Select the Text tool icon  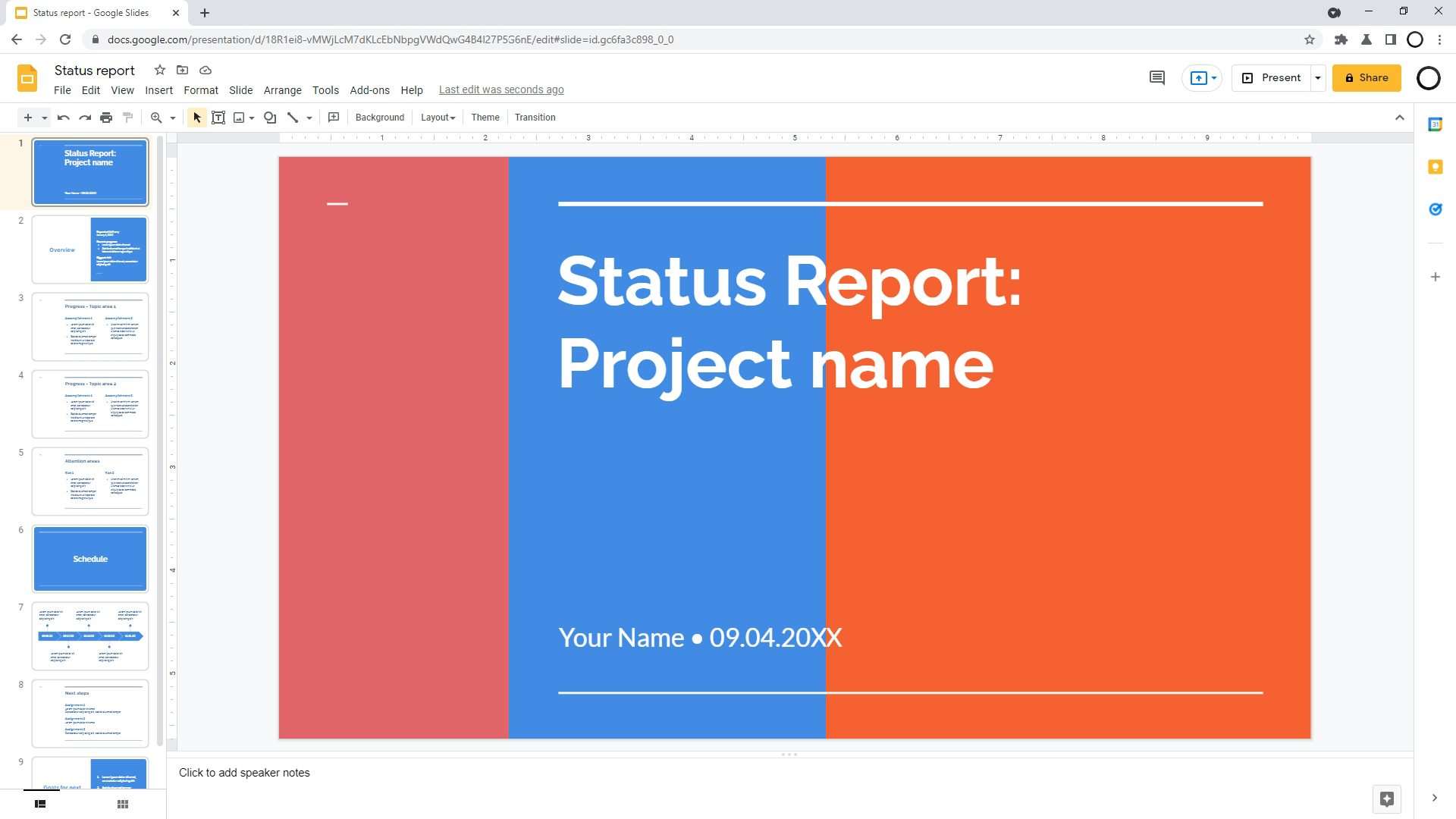(218, 117)
